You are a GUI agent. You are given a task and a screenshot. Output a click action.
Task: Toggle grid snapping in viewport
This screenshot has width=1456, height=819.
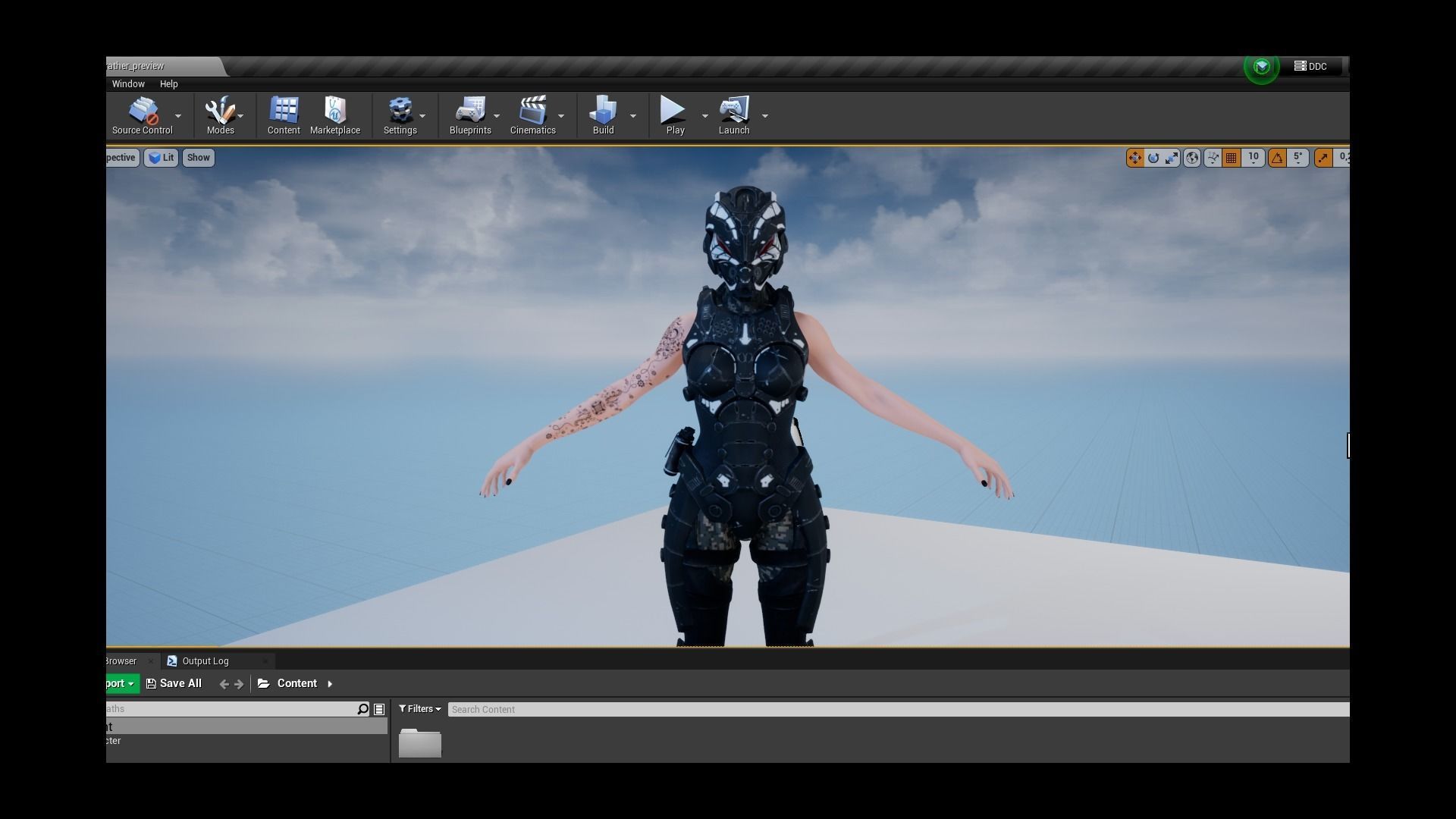1232,158
